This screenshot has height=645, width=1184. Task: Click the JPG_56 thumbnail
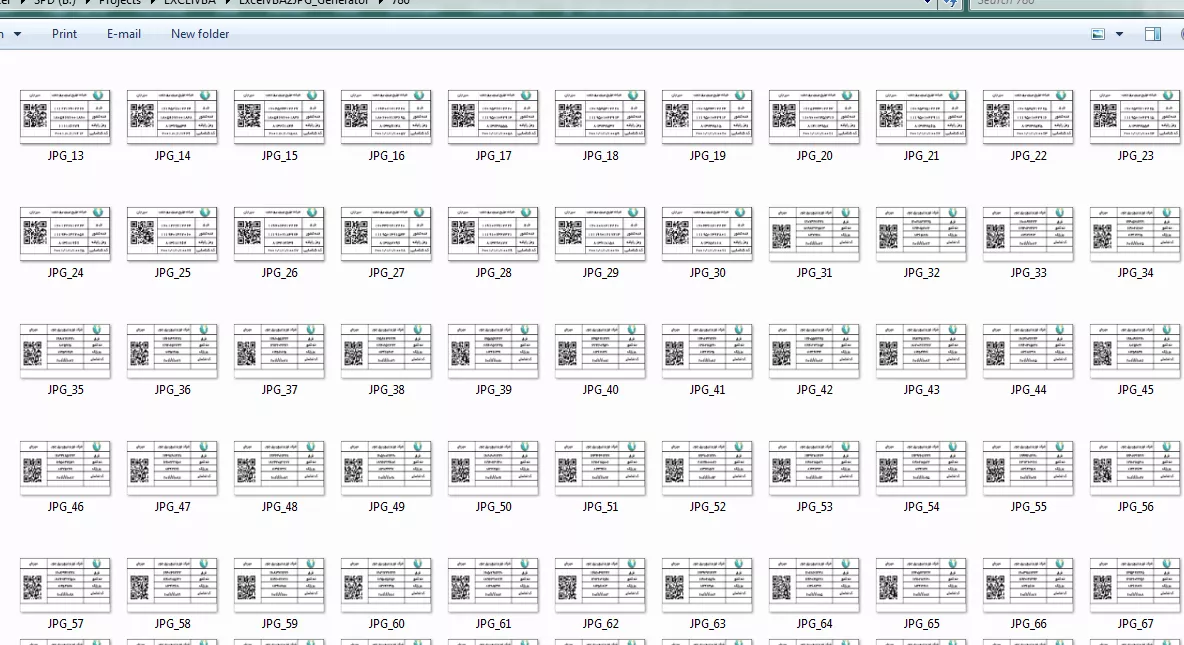pyautogui.click(x=1136, y=468)
